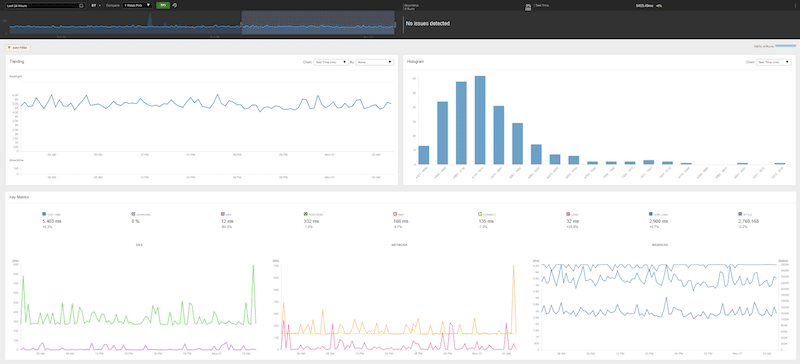Click the "2,900 ms" DOM Load value

click(658, 222)
